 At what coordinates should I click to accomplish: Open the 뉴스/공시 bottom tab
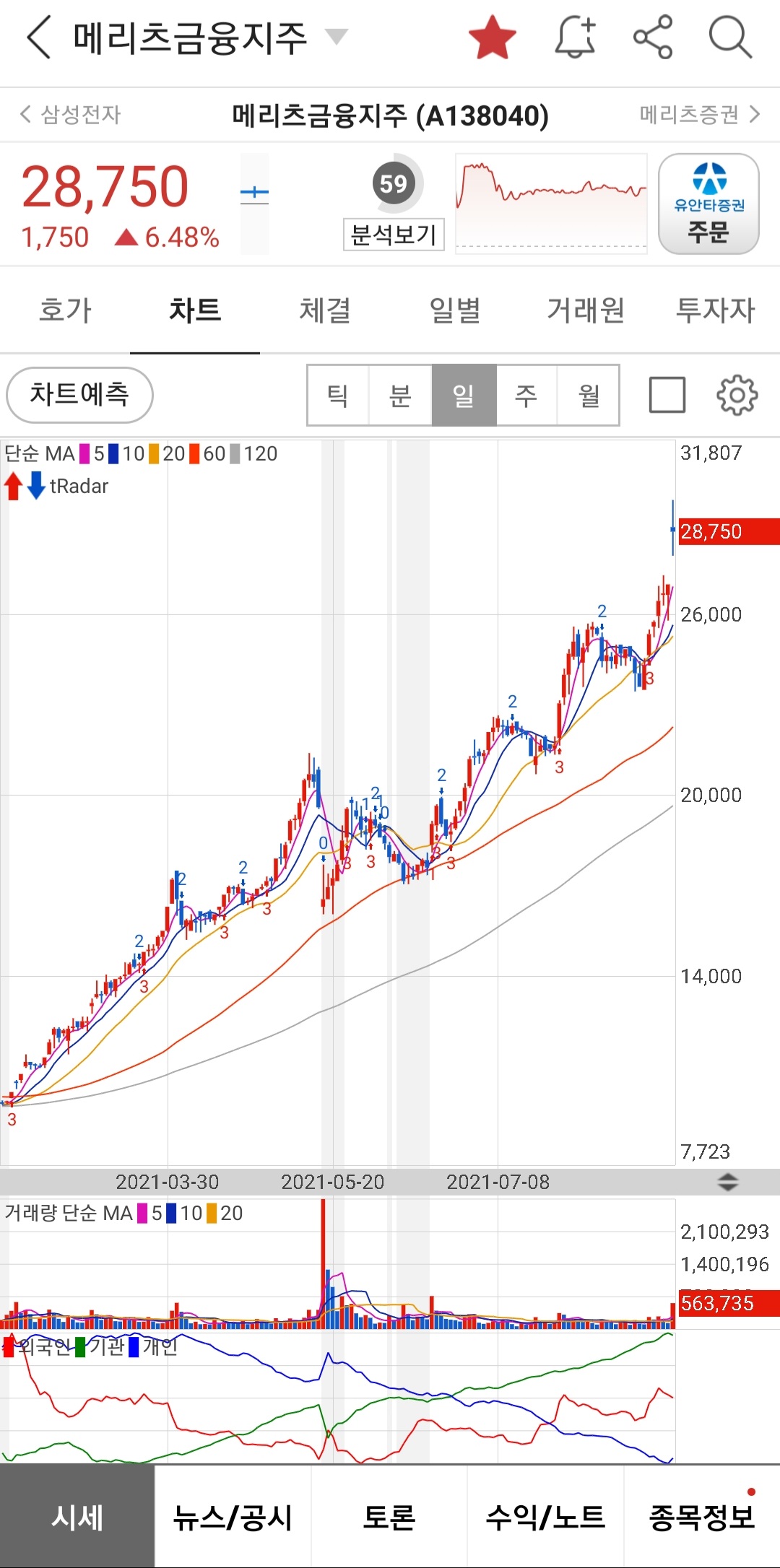(x=233, y=1517)
